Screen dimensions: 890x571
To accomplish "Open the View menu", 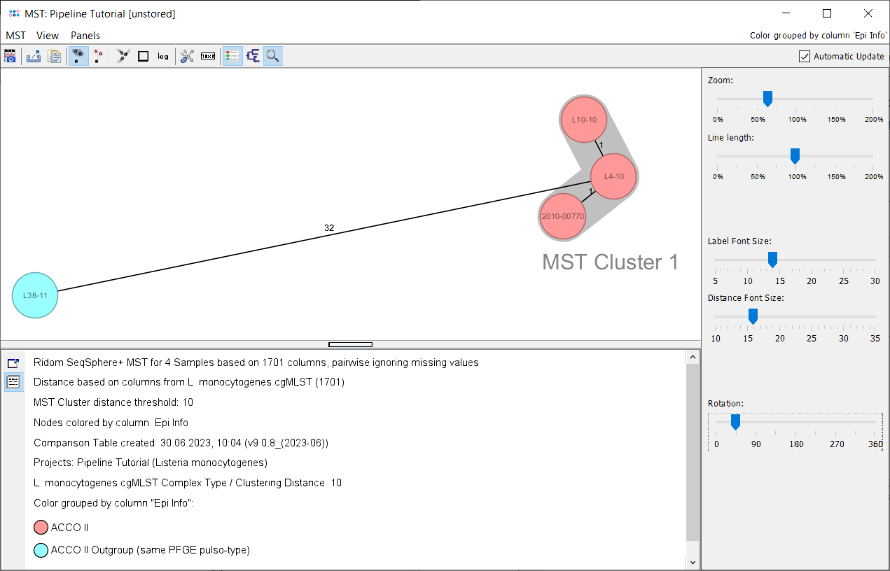I will tap(48, 35).
